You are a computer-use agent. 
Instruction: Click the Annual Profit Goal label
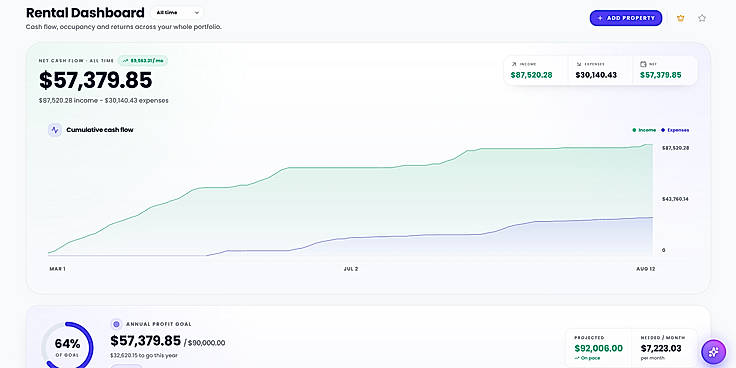click(159, 324)
